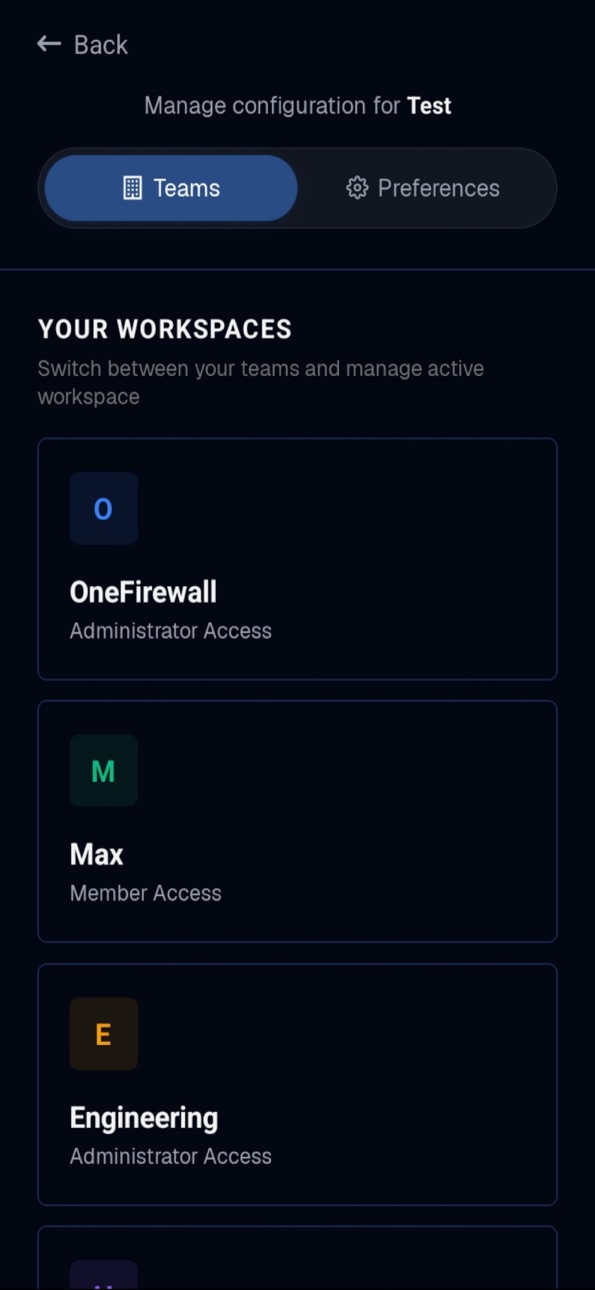Click Administrator Access under OneFirewall
The height and width of the screenshot is (1290, 595).
click(x=171, y=631)
